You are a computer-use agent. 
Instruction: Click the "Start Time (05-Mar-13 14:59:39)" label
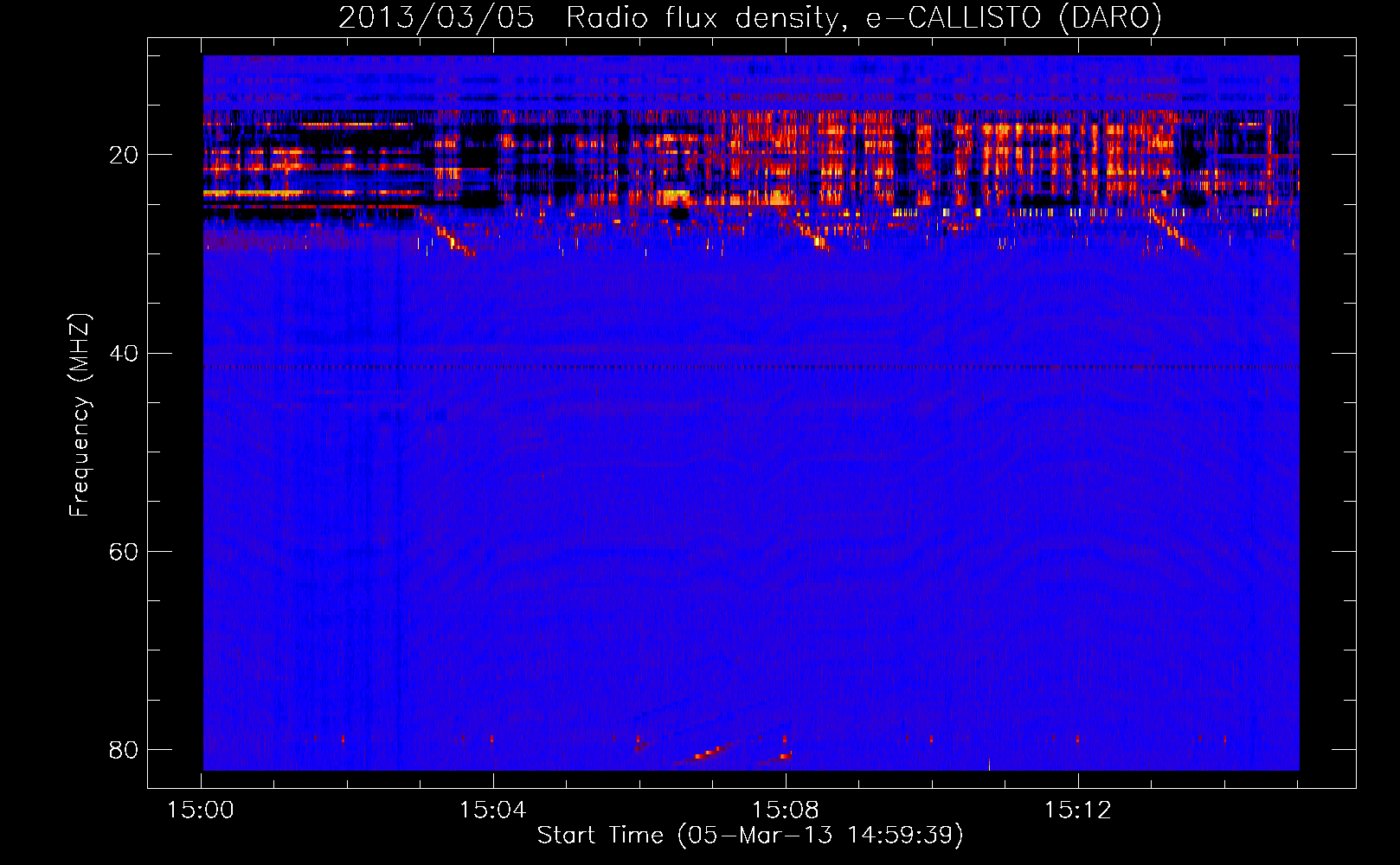pos(750,836)
